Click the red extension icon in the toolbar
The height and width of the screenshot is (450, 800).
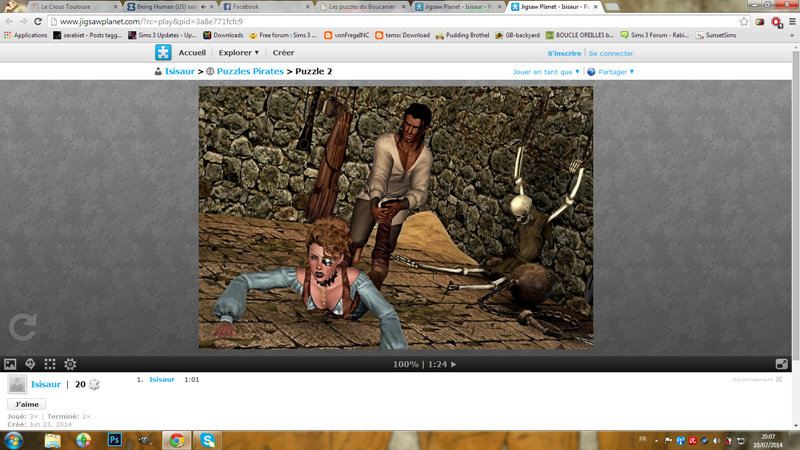tap(777, 22)
